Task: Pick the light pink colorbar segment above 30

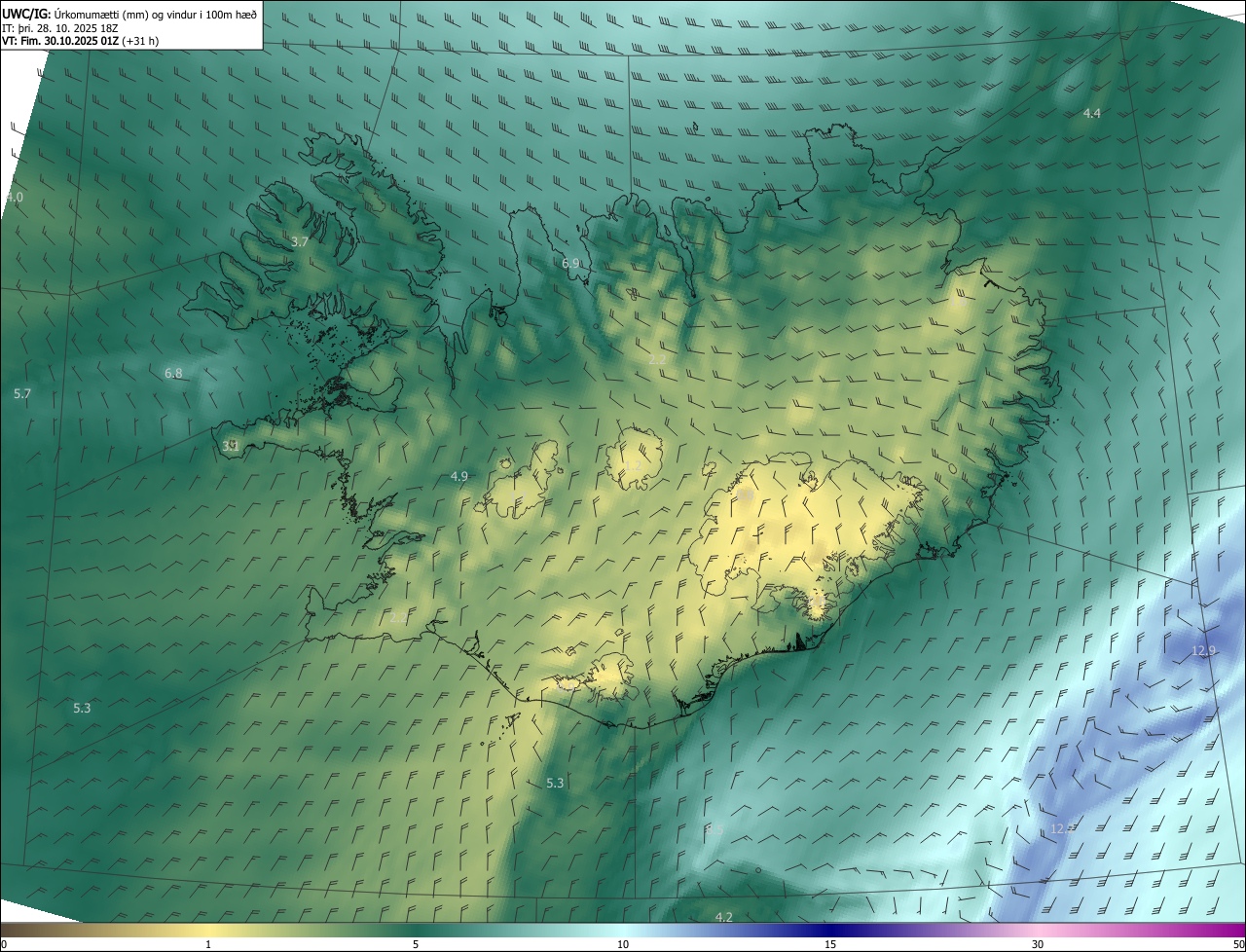Action: coord(1038,930)
